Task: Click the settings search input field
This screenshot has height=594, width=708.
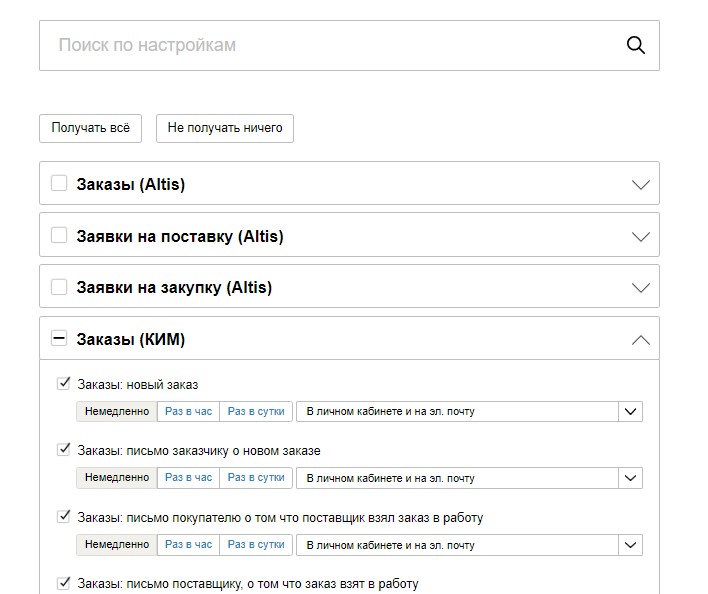Action: (x=330, y=45)
